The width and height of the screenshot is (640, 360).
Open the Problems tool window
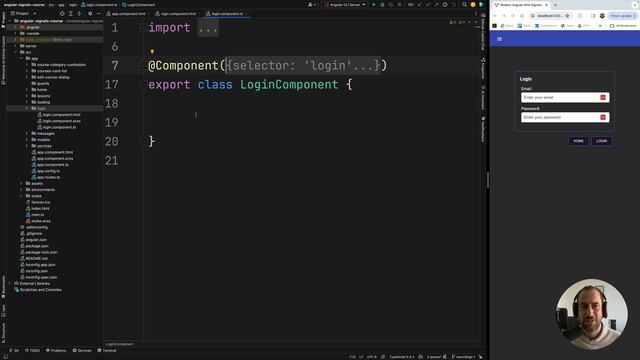click(x=56, y=350)
